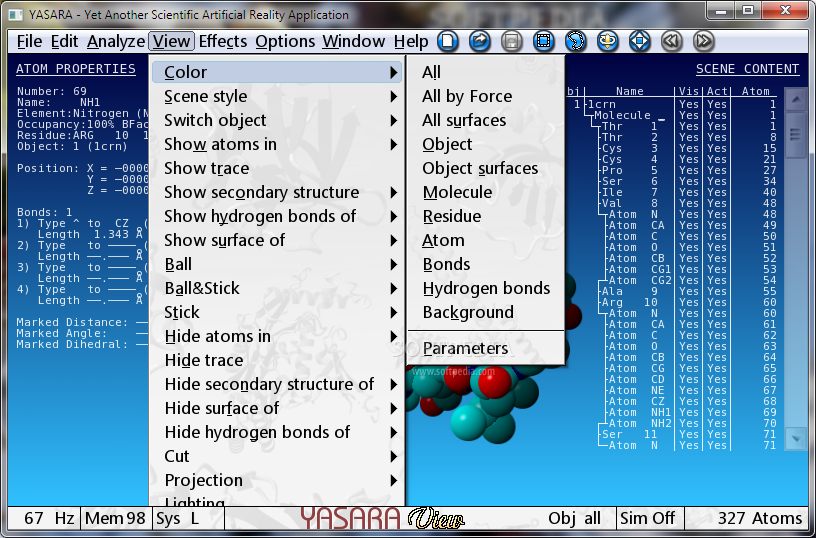The image size is (816, 538).
Task: Expand the Stick submenu
Action: pyautogui.click(x=277, y=312)
